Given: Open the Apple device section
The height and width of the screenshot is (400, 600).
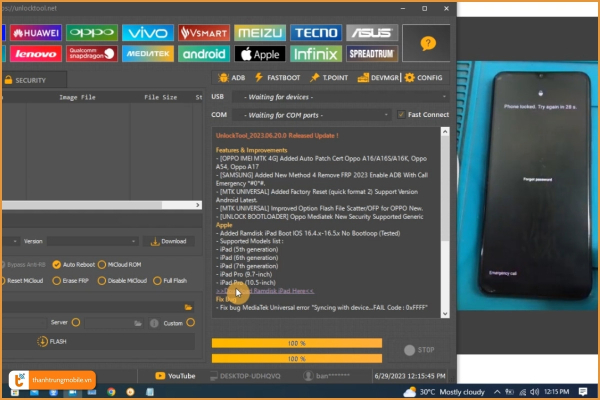Looking at the screenshot, I should point(261,53).
